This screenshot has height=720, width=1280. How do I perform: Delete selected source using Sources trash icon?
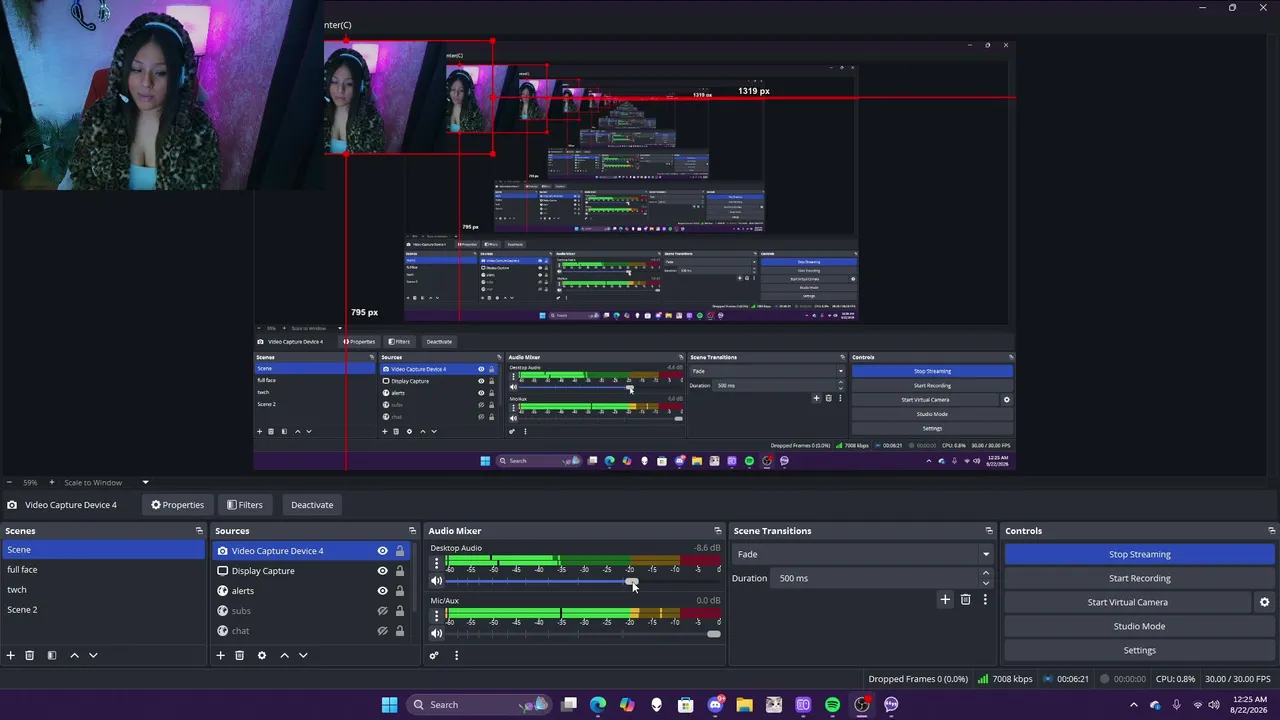click(x=239, y=655)
